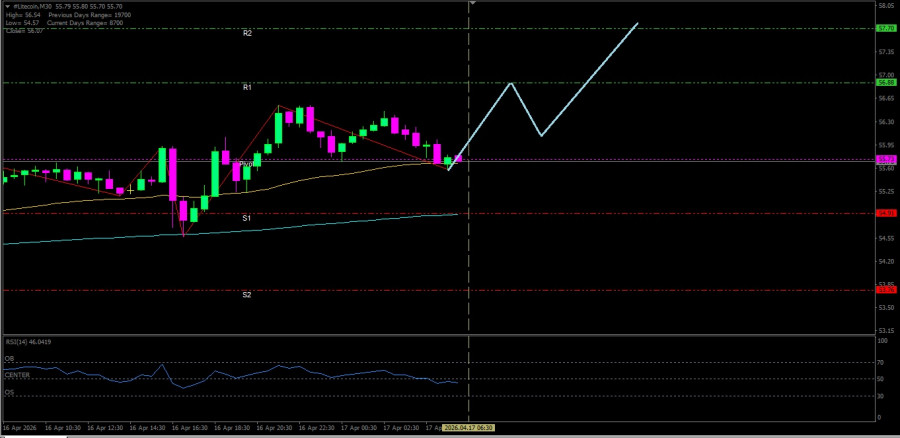
Task: Select the green 56.88 price tag
Action: [886, 83]
